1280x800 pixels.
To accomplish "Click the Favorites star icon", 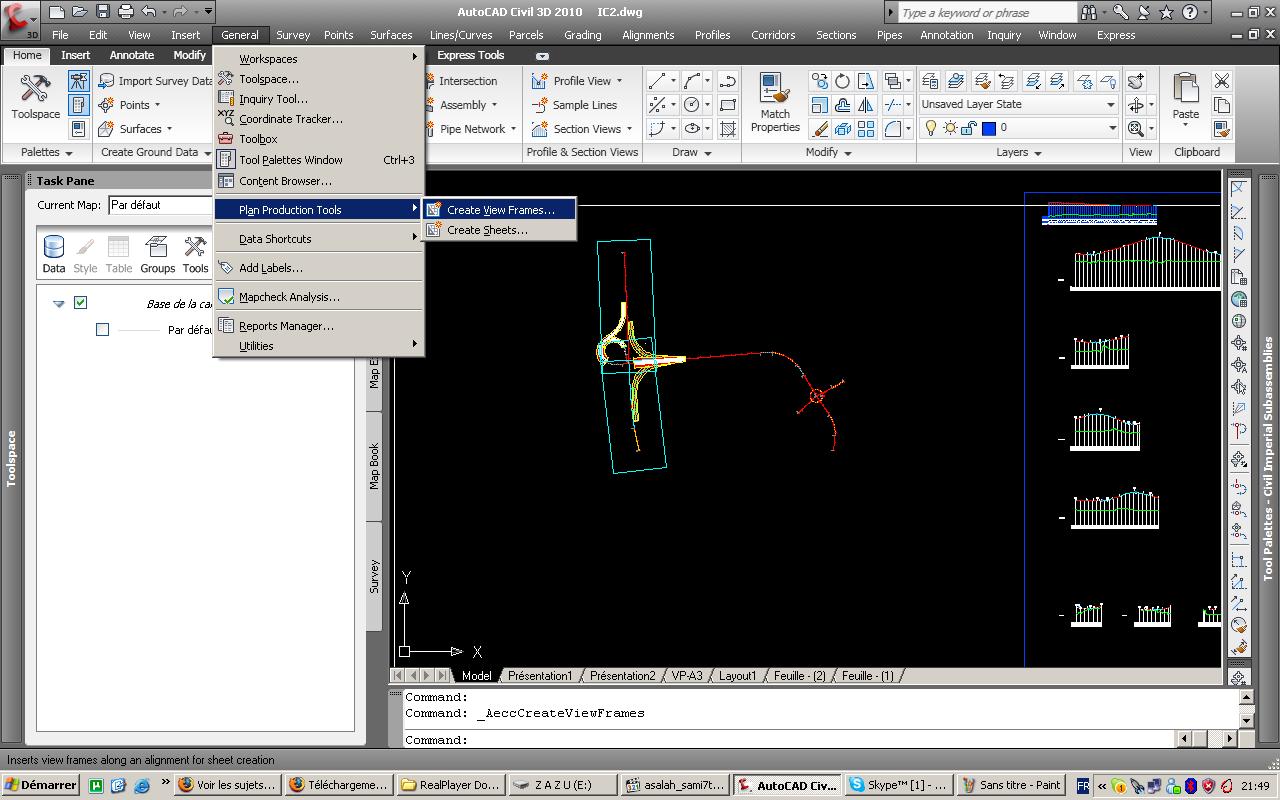I will click(x=1166, y=13).
